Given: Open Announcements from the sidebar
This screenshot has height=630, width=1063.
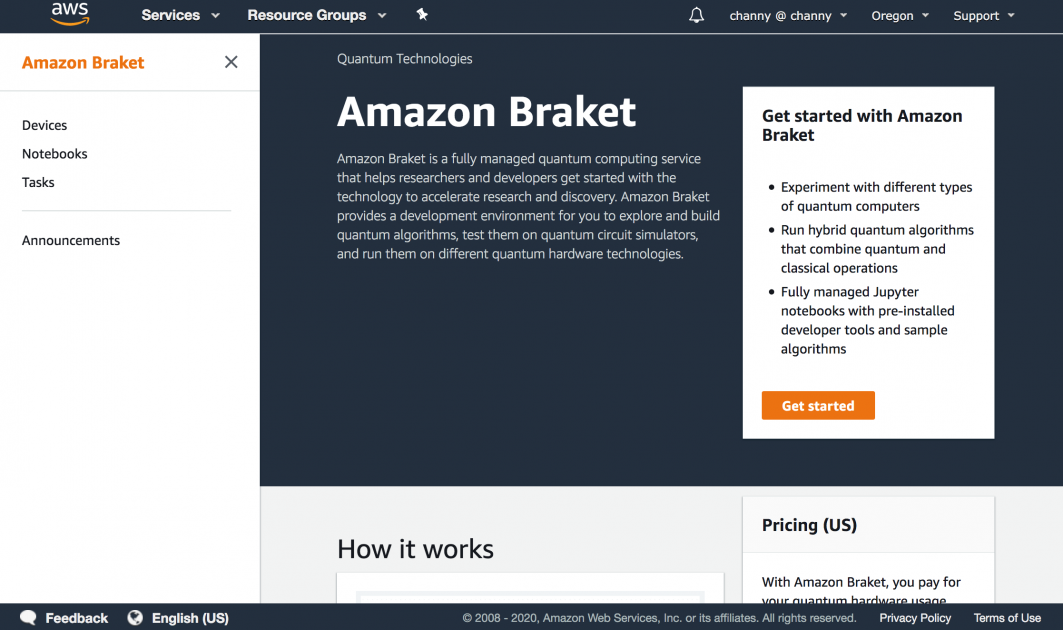Looking at the screenshot, I should click(71, 240).
